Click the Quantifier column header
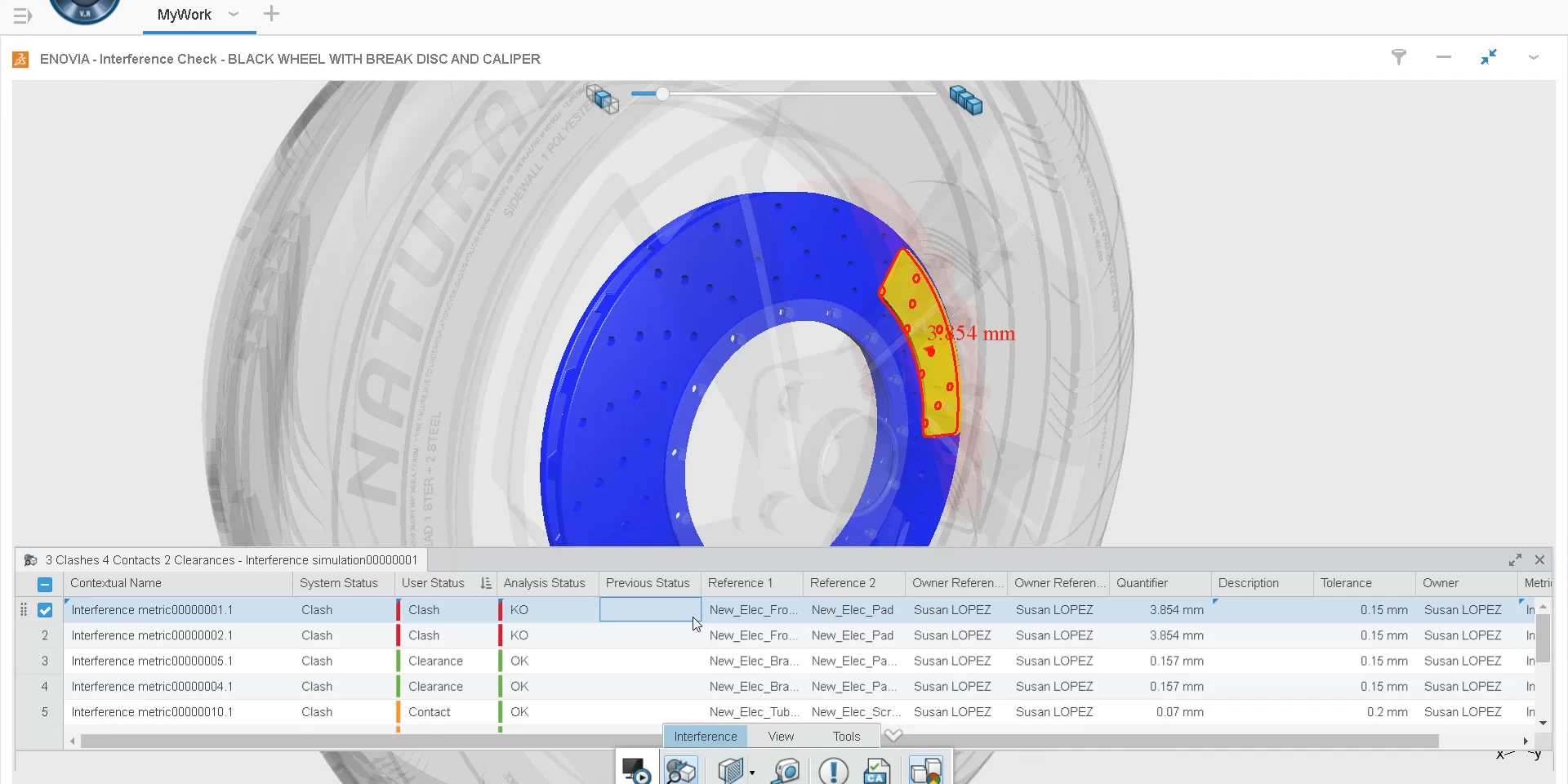Screen dimensions: 1568x784 pyautogui.click(x=1142, y=583)
